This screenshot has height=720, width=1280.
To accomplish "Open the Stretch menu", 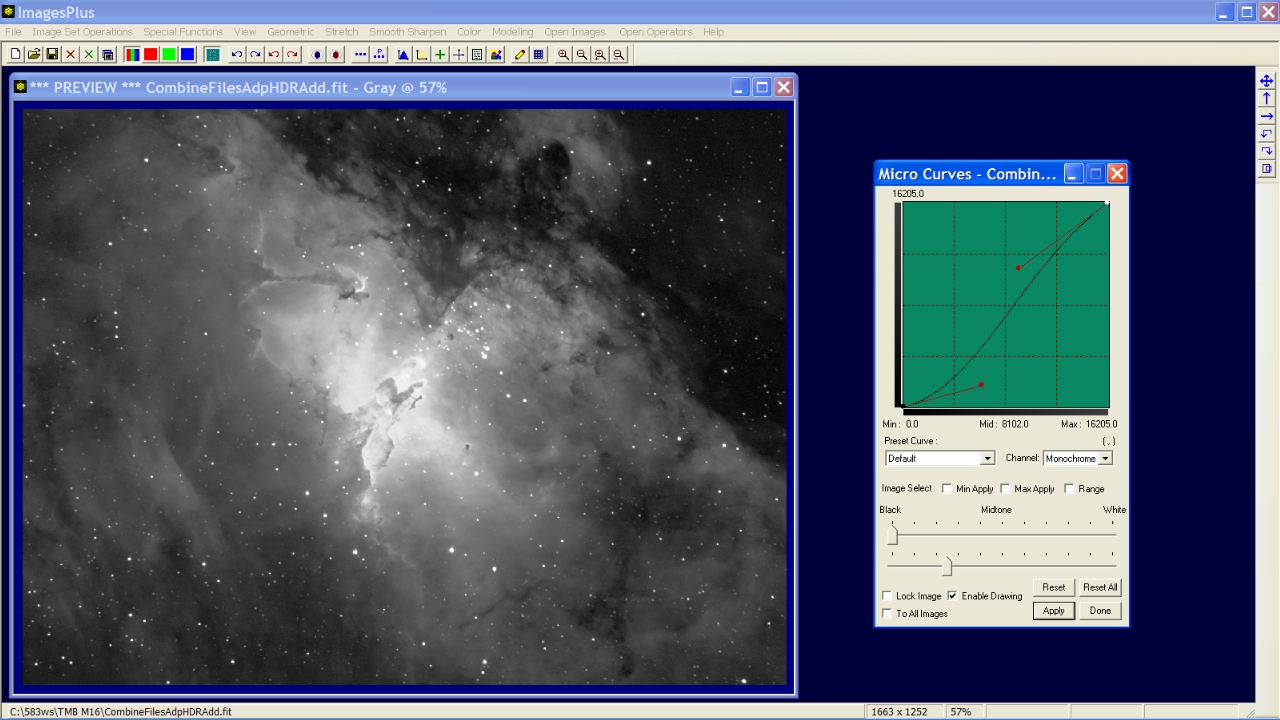I will pyautogui.click(x=342, y=32).
